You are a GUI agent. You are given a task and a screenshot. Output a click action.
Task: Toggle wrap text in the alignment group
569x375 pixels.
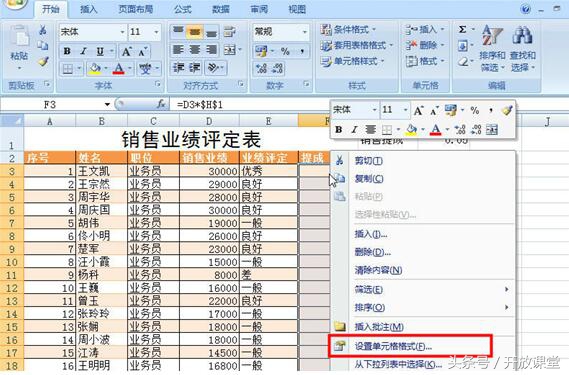coord(229,32)
